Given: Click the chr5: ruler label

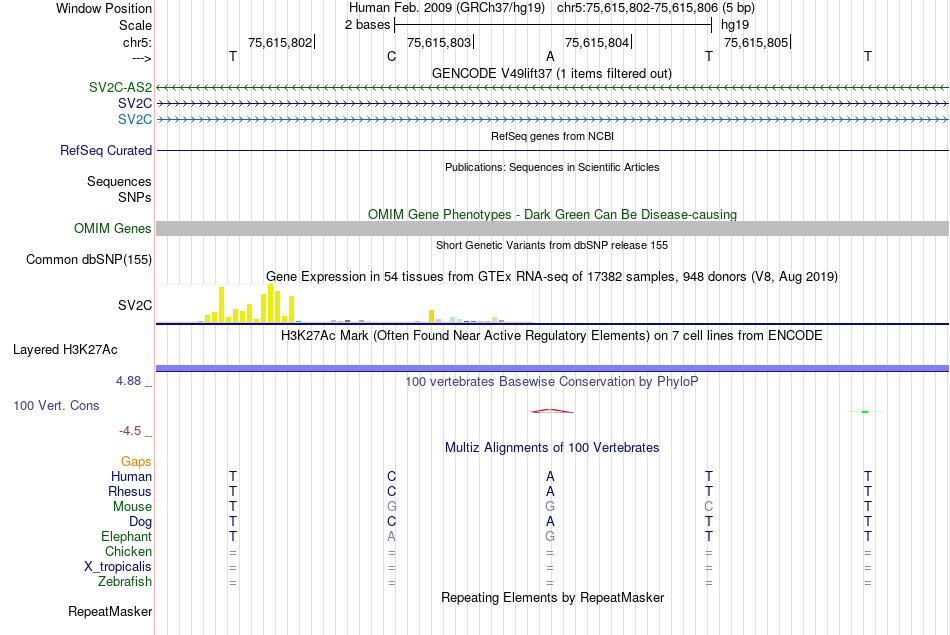Looking at the screenshot, I should pos(137,42).
